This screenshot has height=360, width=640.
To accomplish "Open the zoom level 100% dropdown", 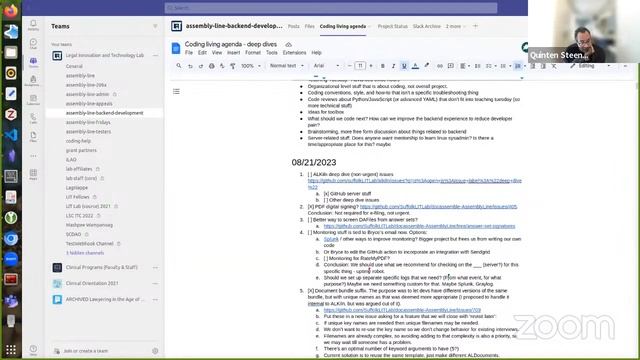I will click(x=251, y=66).
